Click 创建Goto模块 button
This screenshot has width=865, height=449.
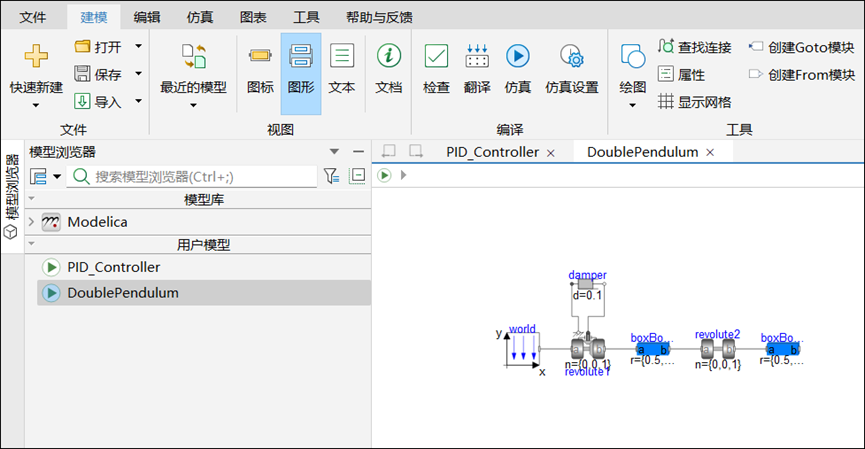801,47
